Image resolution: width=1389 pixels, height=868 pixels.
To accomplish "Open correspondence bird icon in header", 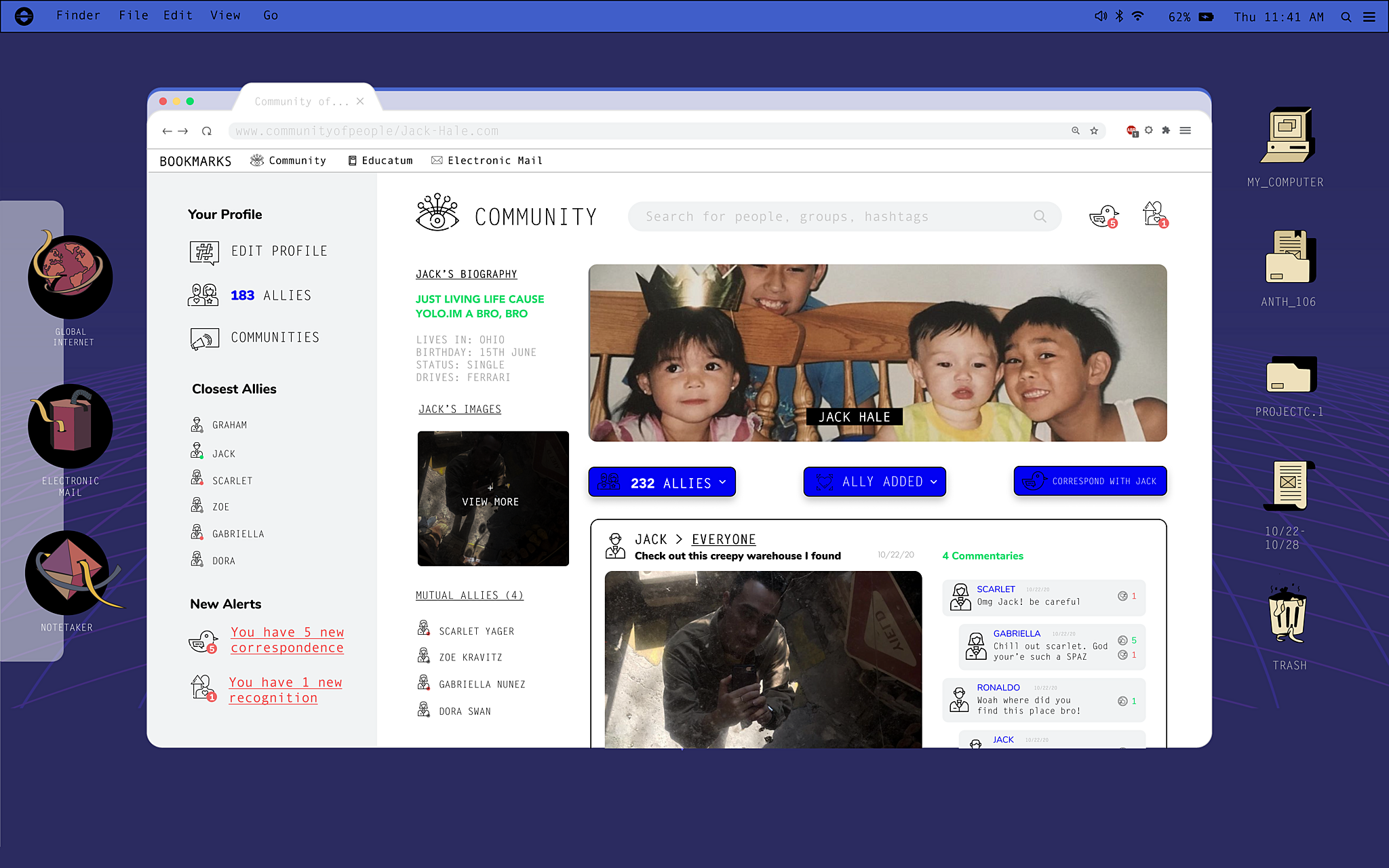I will click(x=1103, y=216).
